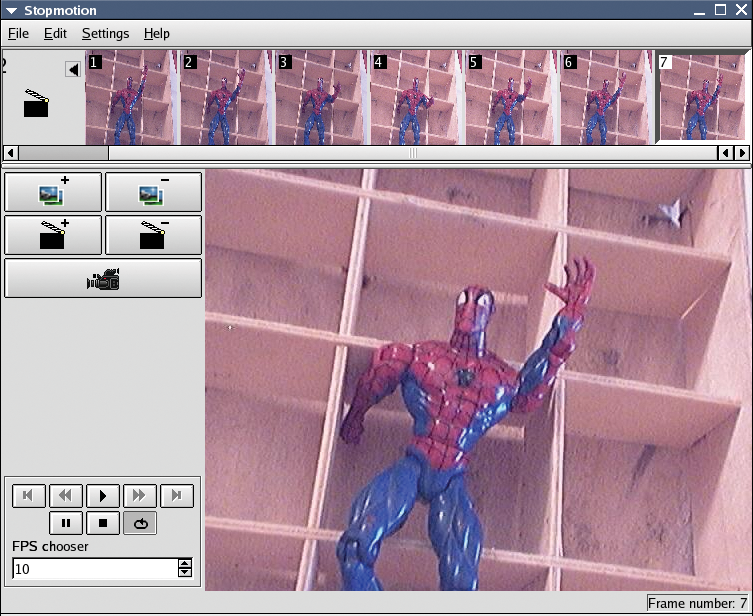This screenshot has width=753, height=616.
Task: Toggle loop playback button
Action: (x=140, y=523)
